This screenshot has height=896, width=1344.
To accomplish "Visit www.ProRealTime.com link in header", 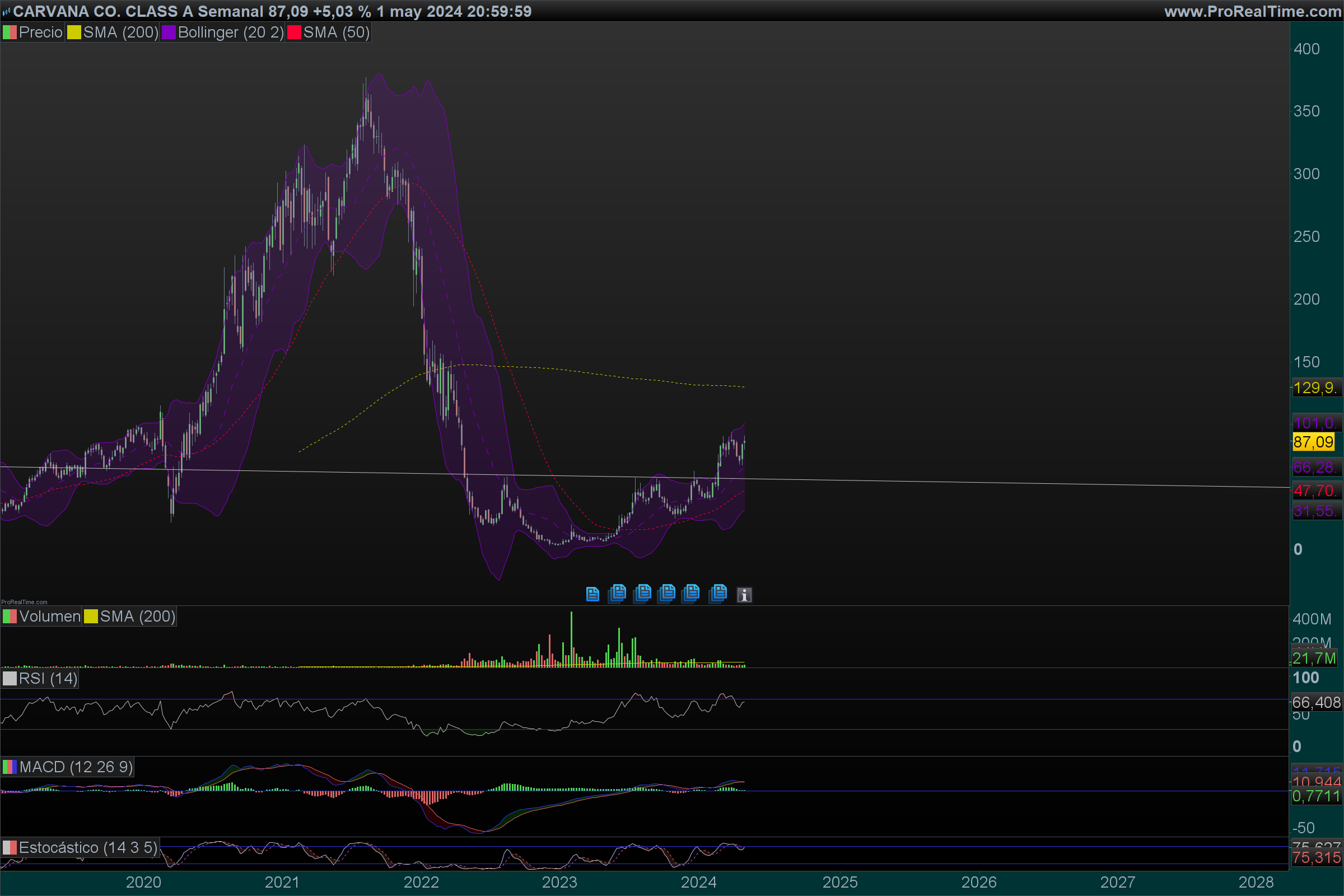I will (1252, 11).
